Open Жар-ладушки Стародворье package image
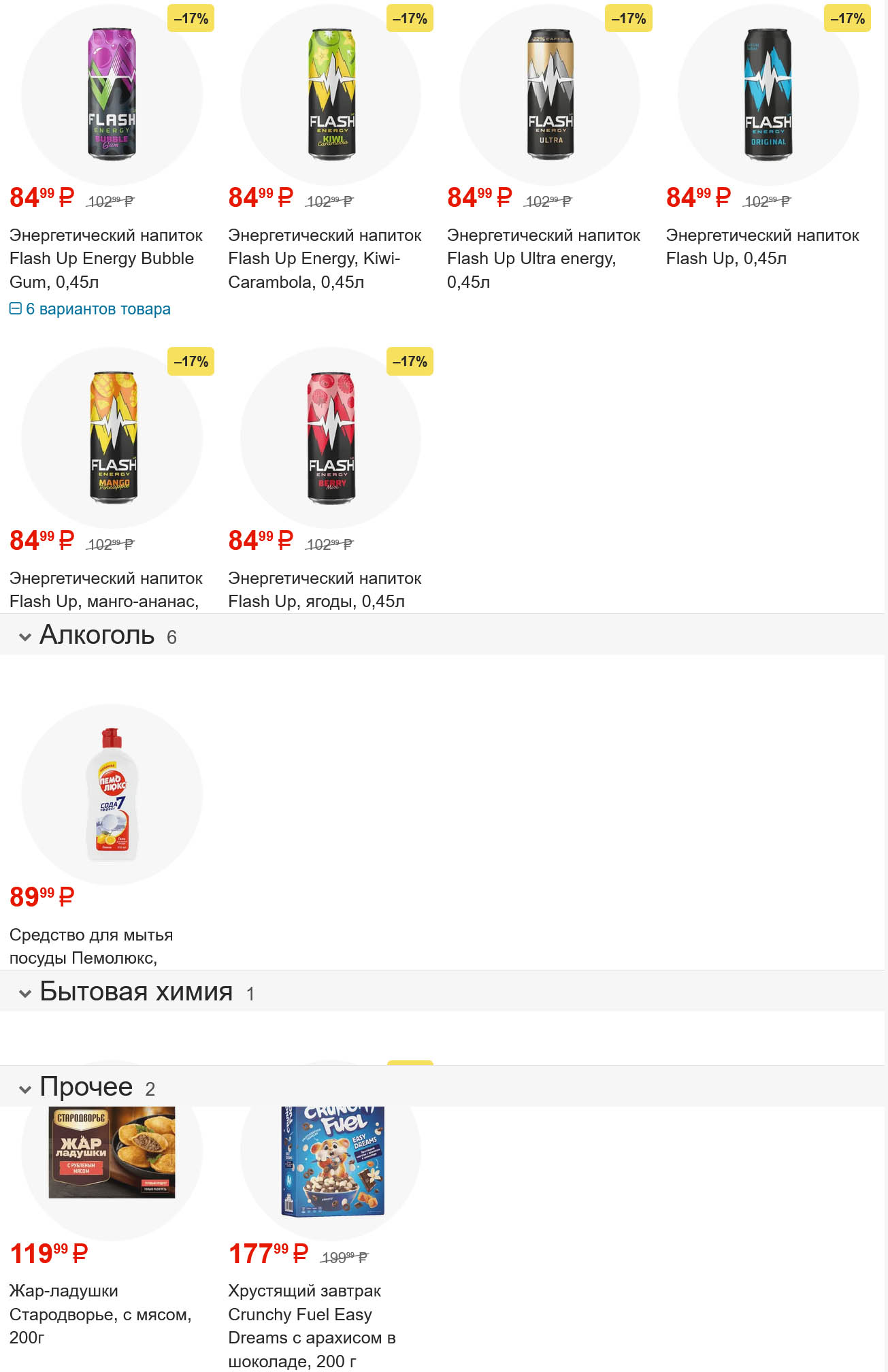 (112, 1151)
